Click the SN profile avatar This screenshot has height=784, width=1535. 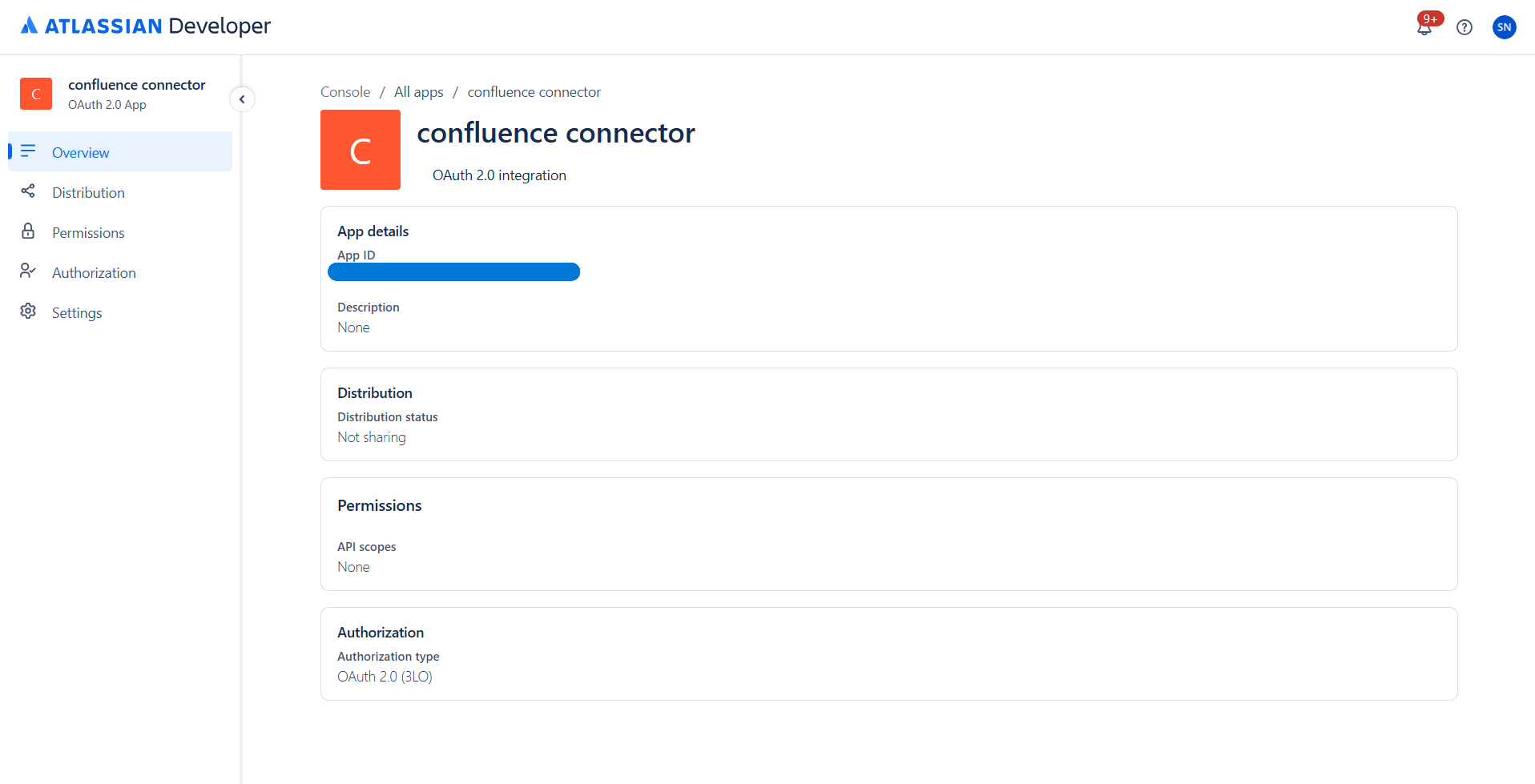(x=1505, y=27)
